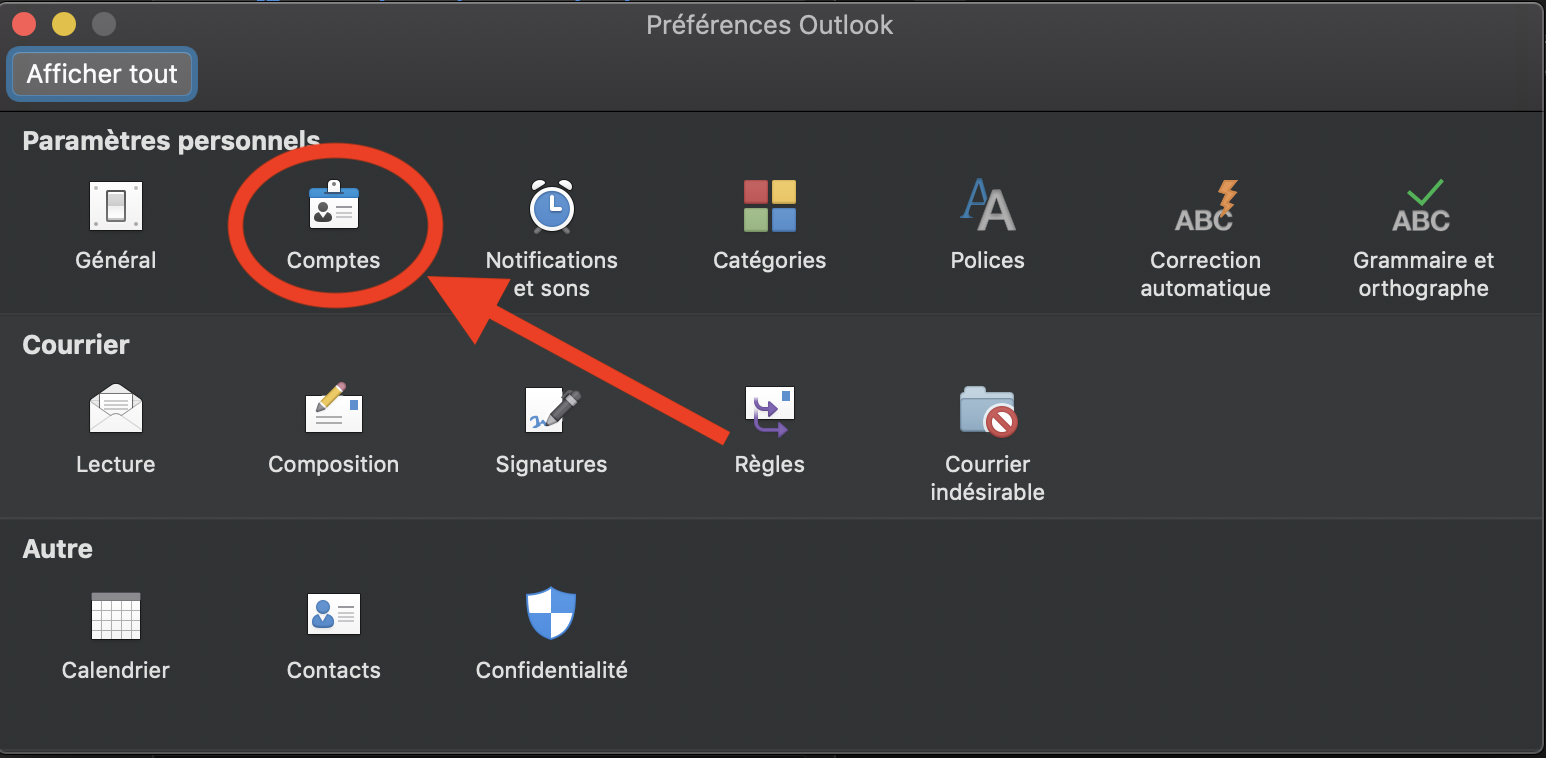Image resolution: width=1546 pixels, height=758 pixels.
Task: Open the Comptes accounts pane
Action: click(333, 207)
